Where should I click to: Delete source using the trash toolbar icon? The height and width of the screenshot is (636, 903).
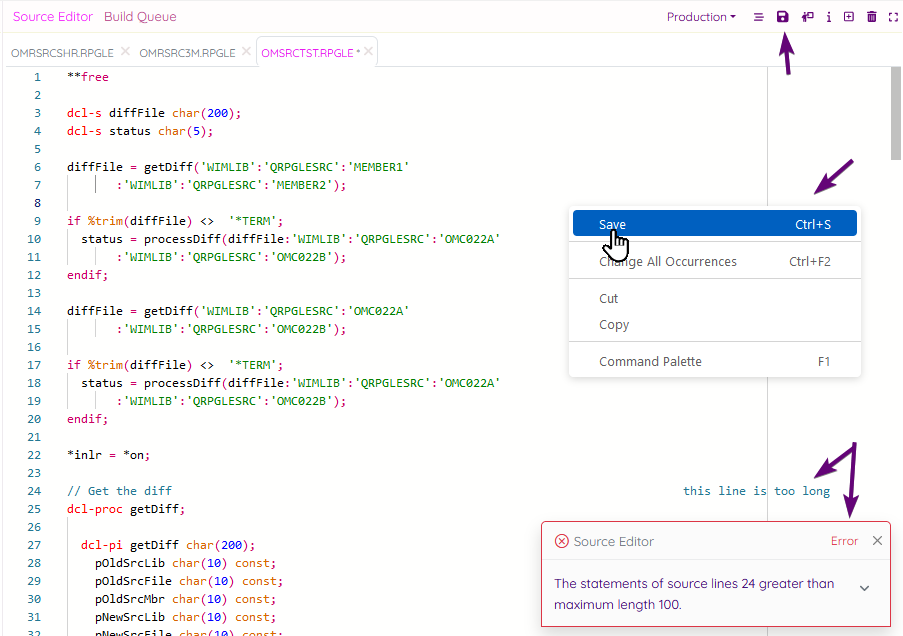click(x=871, y=16)
